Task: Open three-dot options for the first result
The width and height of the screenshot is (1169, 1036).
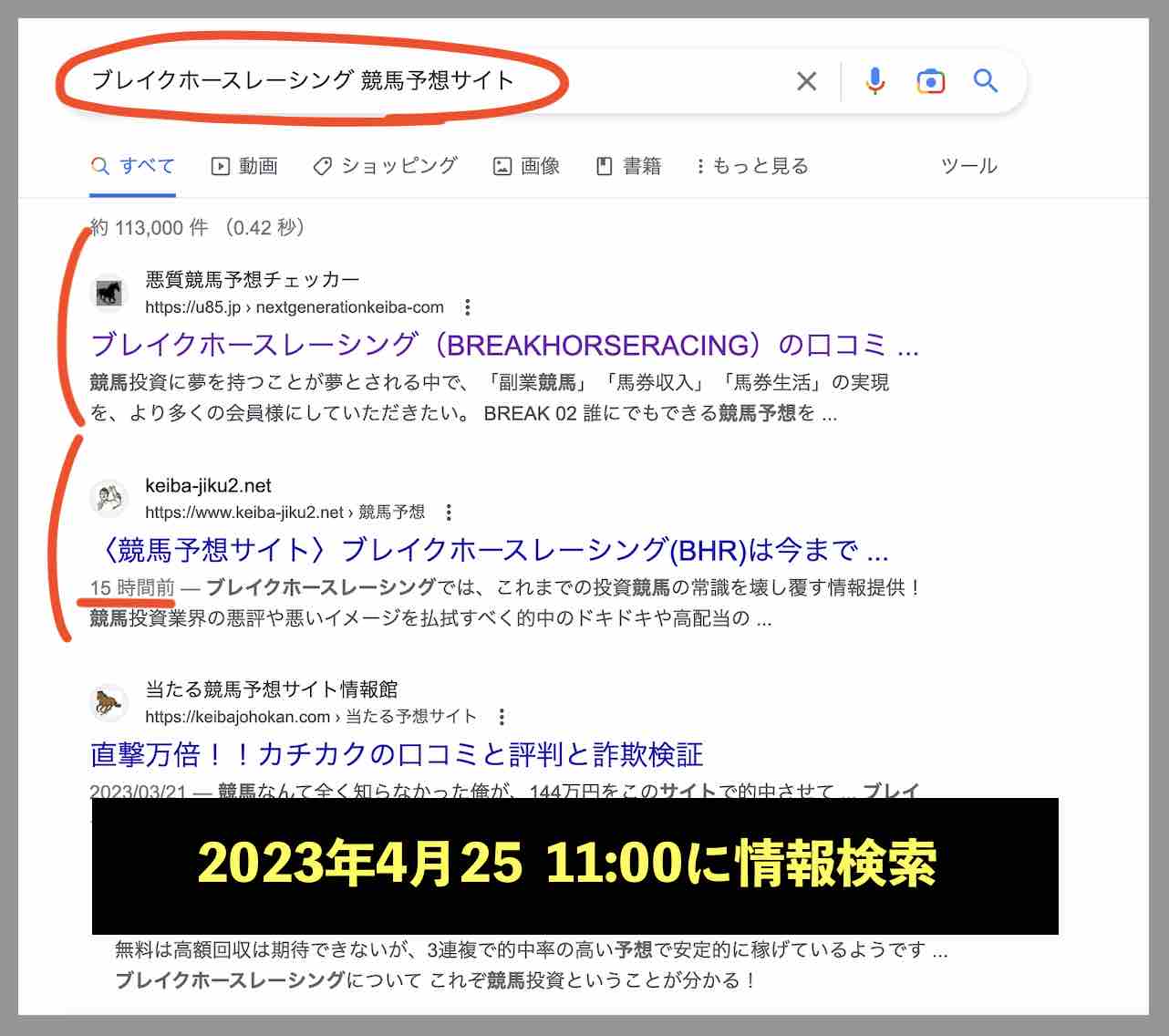Action: point(467,307)
